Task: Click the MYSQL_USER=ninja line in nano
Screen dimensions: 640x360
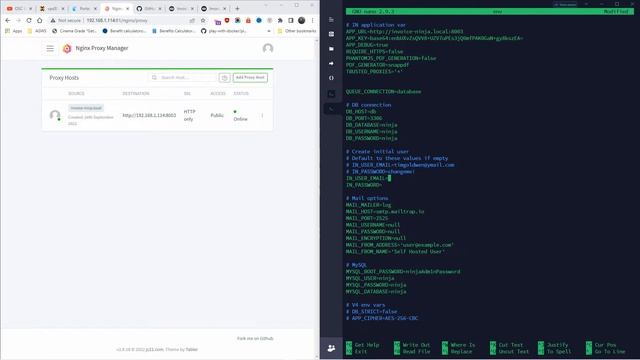Action: point(370,278)
